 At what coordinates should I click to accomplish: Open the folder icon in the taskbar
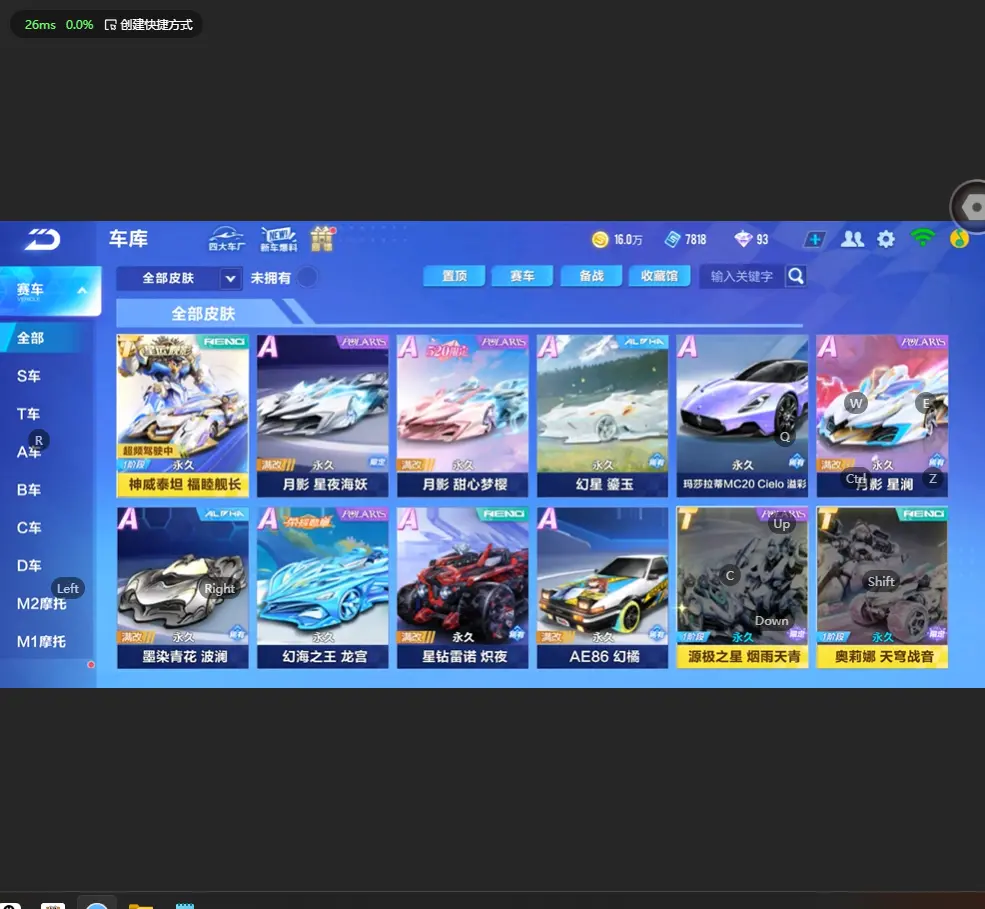pyautogui.click(x=141, y=905)
